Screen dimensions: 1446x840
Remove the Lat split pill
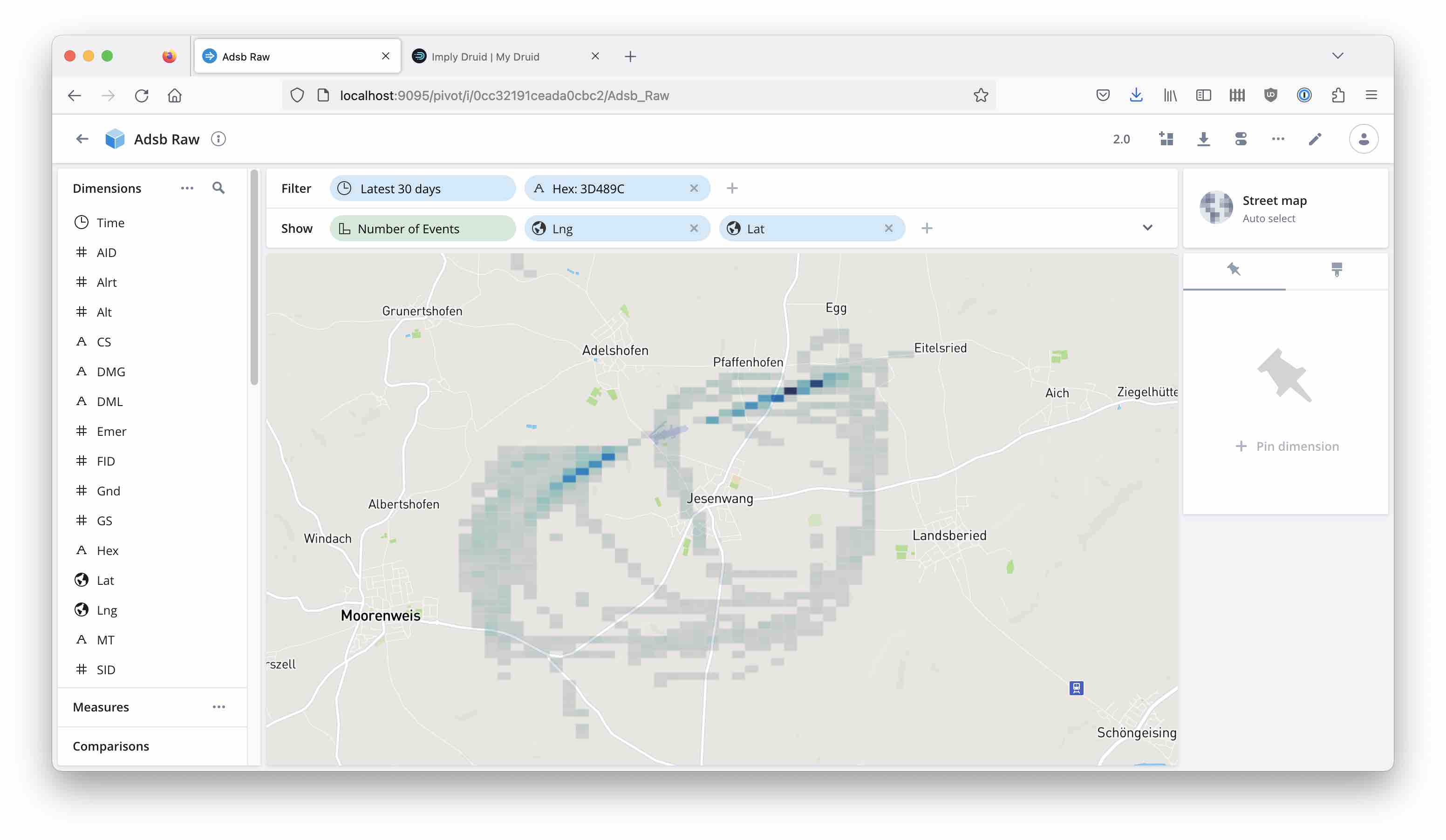pyautogui.click(x=888, y=229)
